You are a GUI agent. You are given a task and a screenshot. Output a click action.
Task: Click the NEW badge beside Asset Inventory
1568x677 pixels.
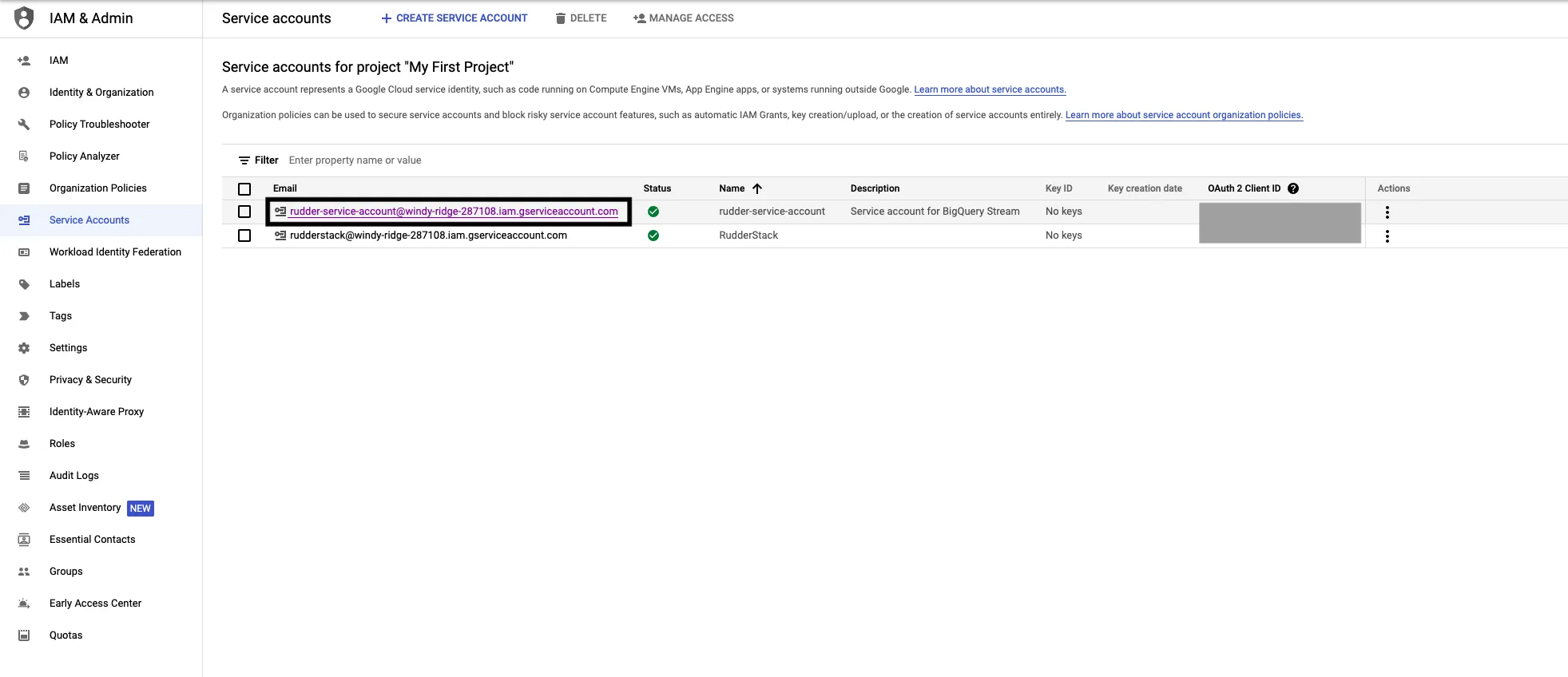[141, 509]
